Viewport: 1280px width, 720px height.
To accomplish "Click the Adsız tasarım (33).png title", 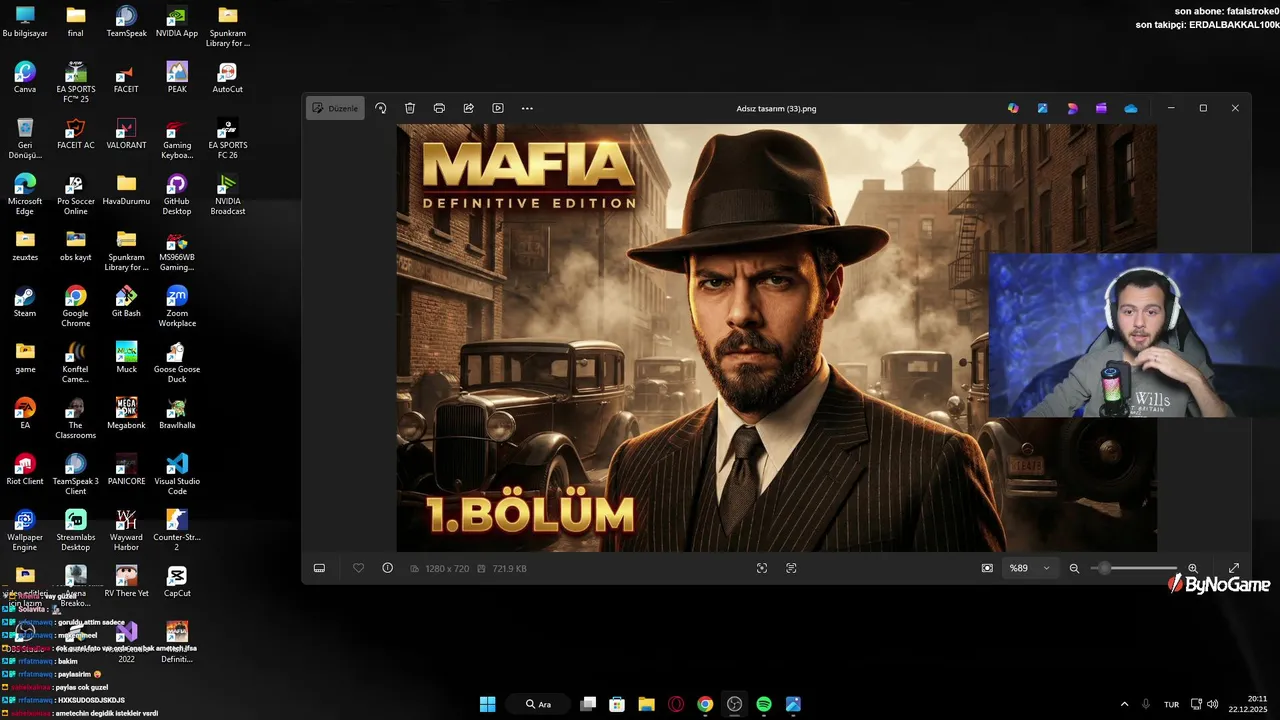I will coord(776,108).
